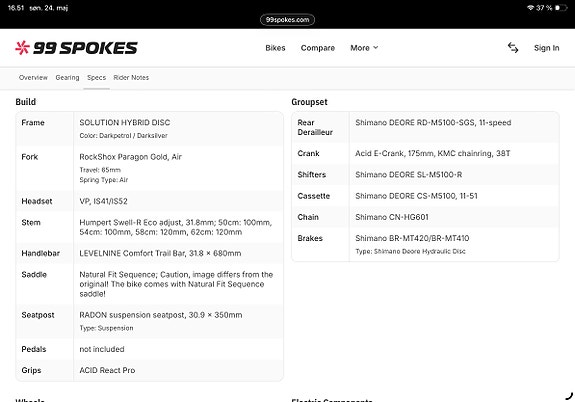Tap the 99spokes.com address bar pill
Viewport: 575px width, 402px height.
click(288, 20)
